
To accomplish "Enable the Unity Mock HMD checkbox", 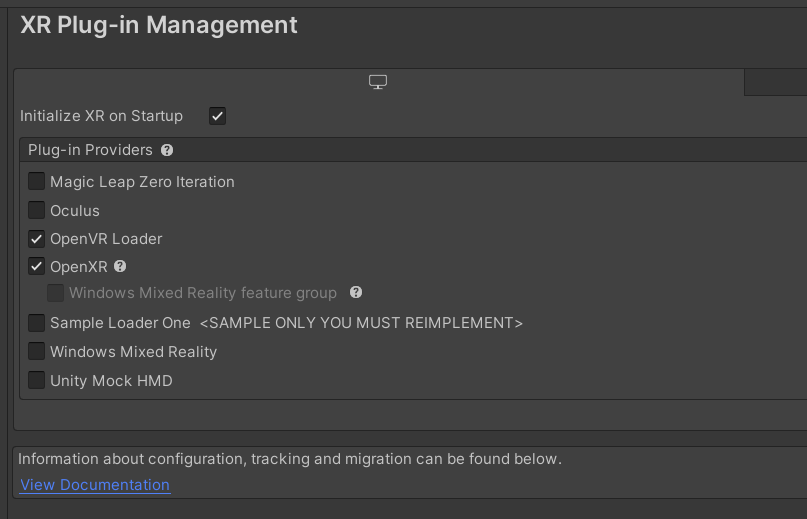I will pyautogui.click(x=37, y=381).
